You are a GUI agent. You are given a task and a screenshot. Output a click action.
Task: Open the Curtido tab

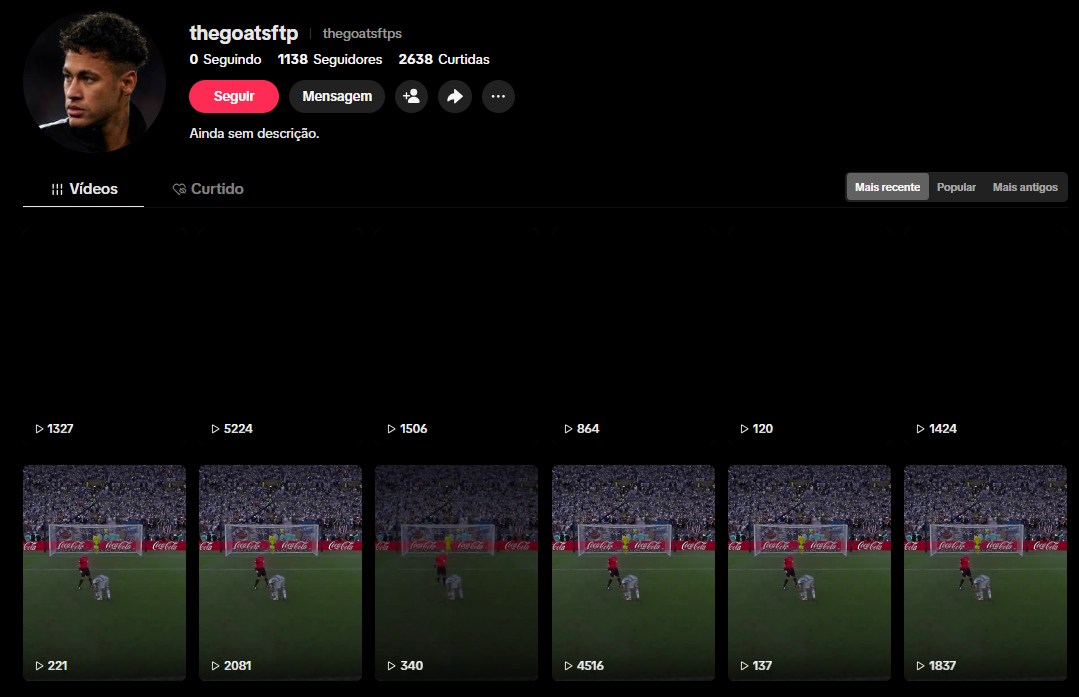click(x=208, y=189)
